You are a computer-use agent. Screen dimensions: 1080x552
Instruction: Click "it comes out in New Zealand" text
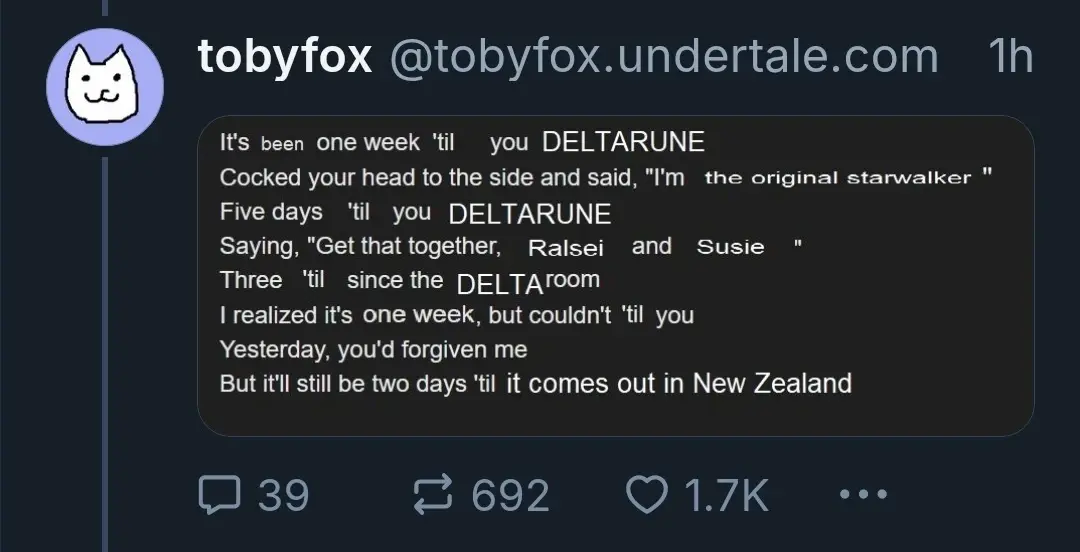click(679, 383)
